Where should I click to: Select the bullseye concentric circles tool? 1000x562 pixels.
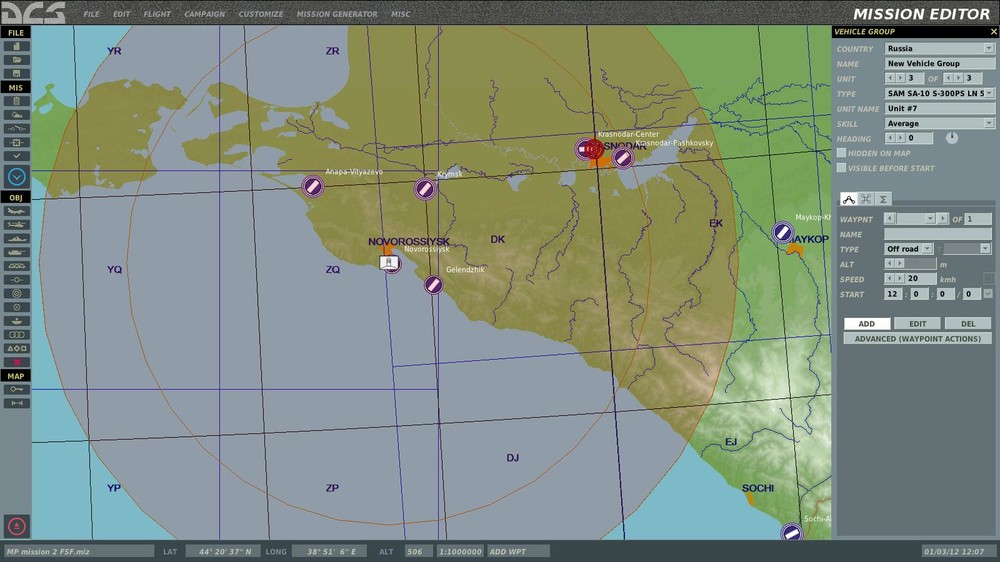pyautogui.click(x=17, y=293)
